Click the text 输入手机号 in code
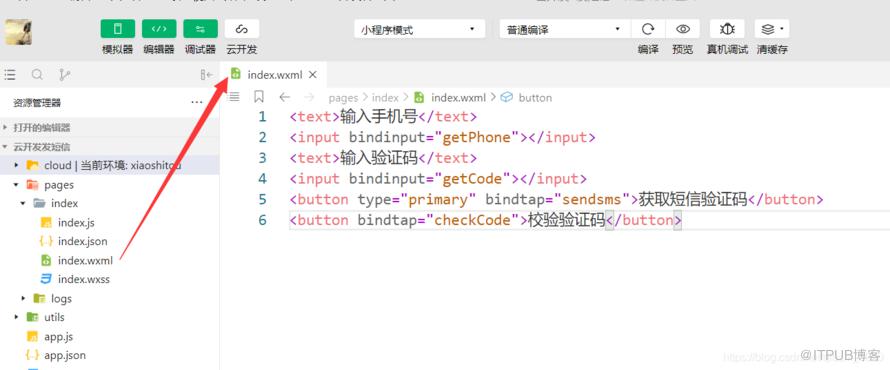Viewport: 890px width, 370px height. (x=379, y=117)
